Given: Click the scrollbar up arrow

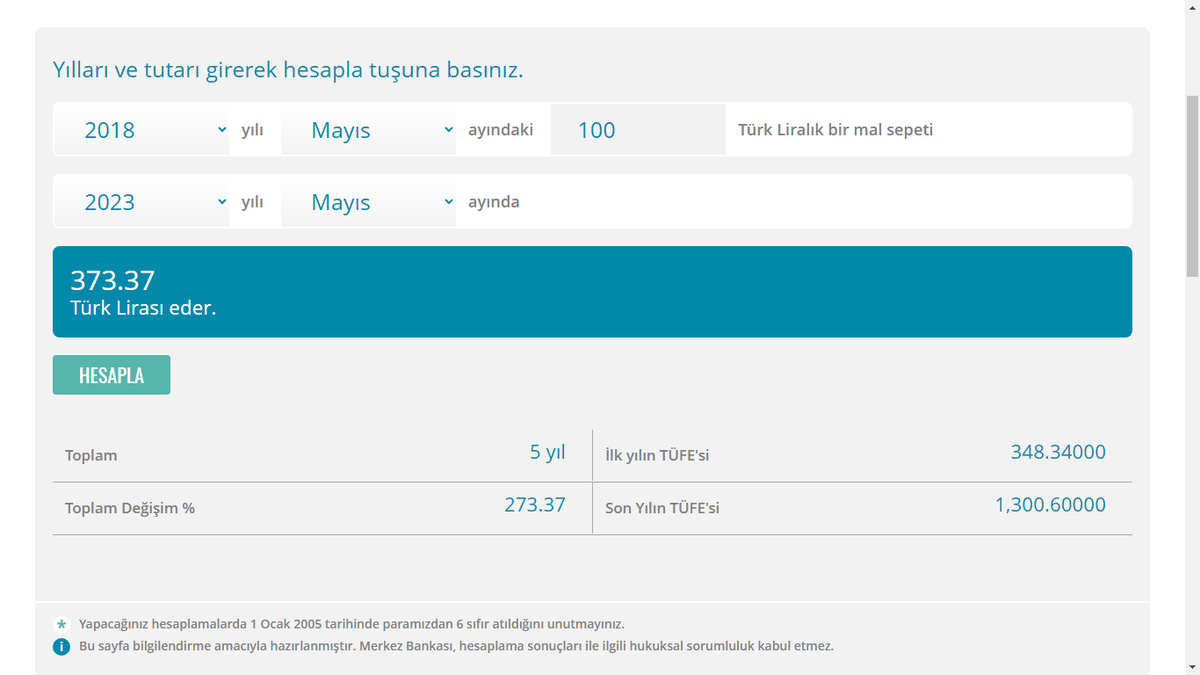Looking at the screenshot, I should point(1192,8).
